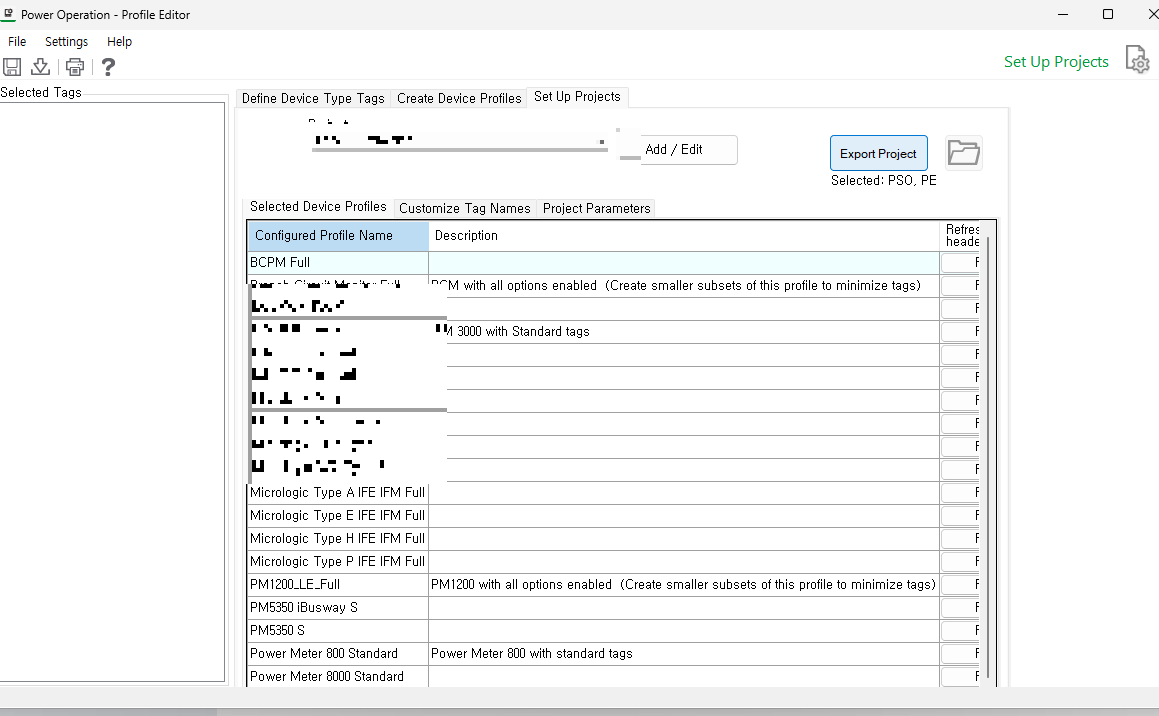
Task: Open the Settings menu
Action: click(x=67, y=41)
